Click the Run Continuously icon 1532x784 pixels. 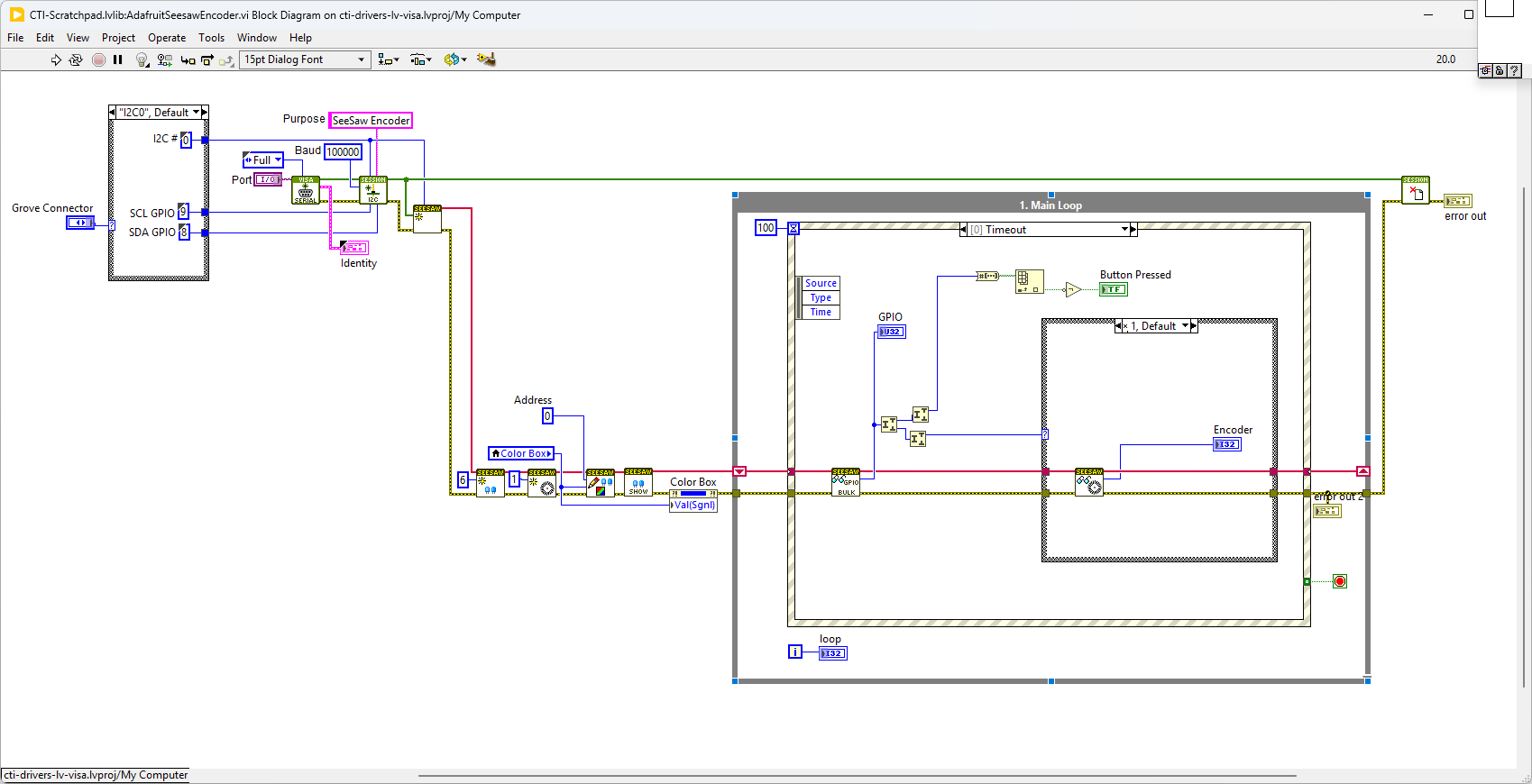pos(76,59)
